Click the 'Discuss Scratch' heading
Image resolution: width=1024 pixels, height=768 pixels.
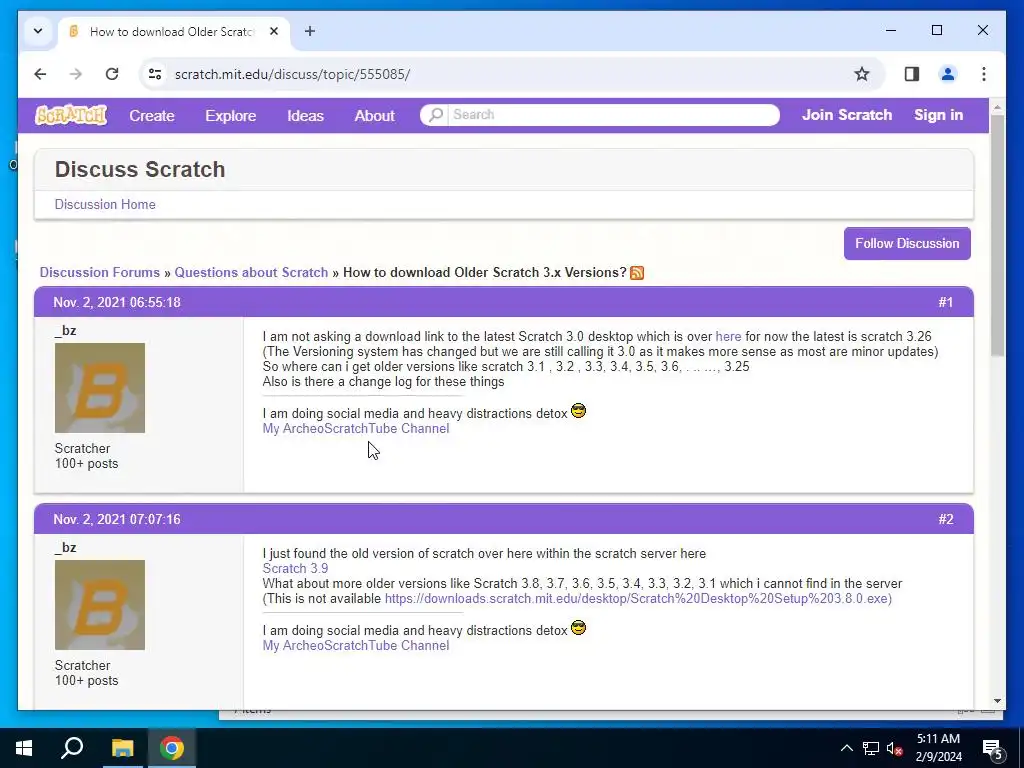pyautogui.click(x=140, y=169)
